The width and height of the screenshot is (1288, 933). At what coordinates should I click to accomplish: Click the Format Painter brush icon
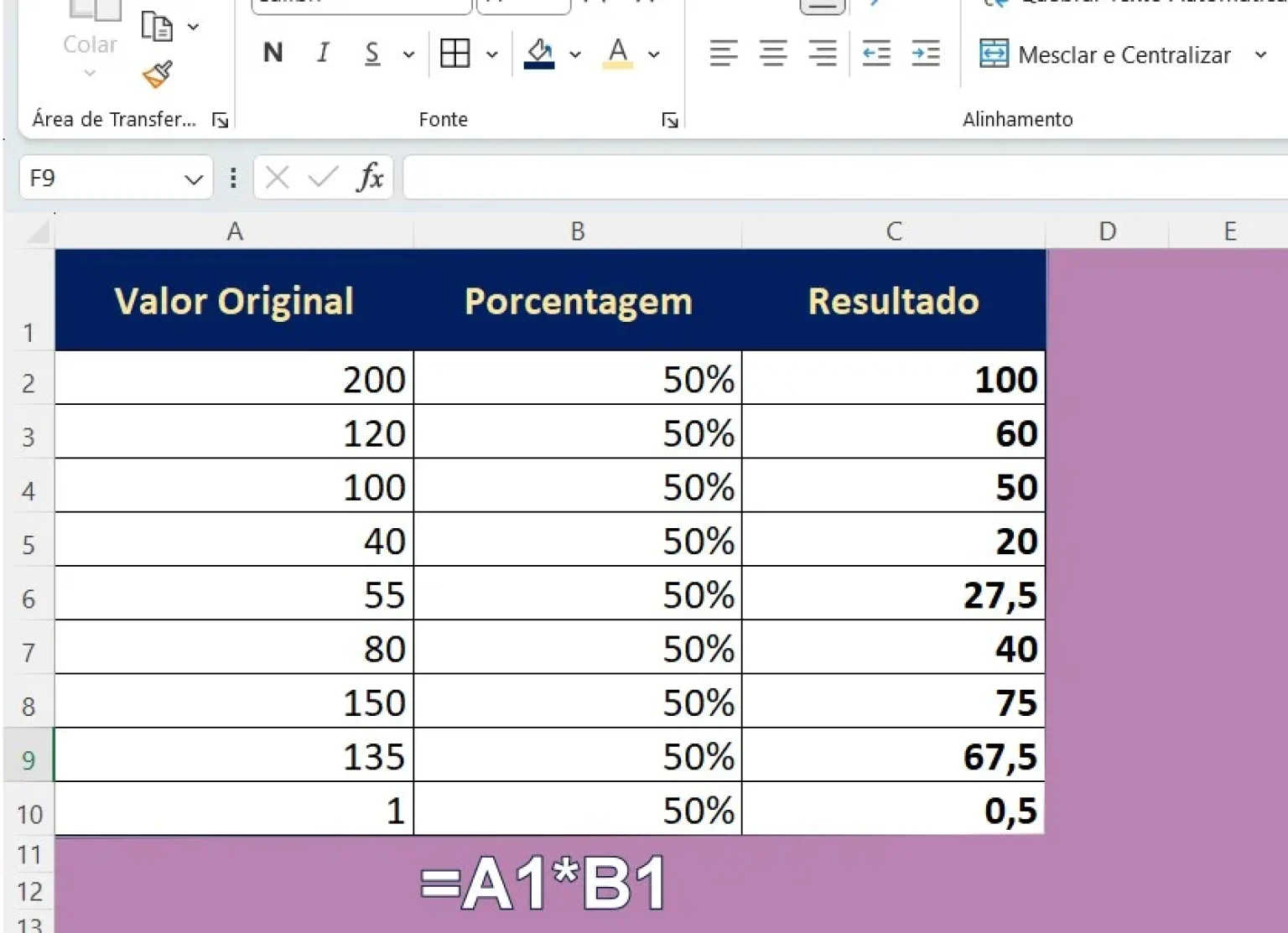(157, 75)
